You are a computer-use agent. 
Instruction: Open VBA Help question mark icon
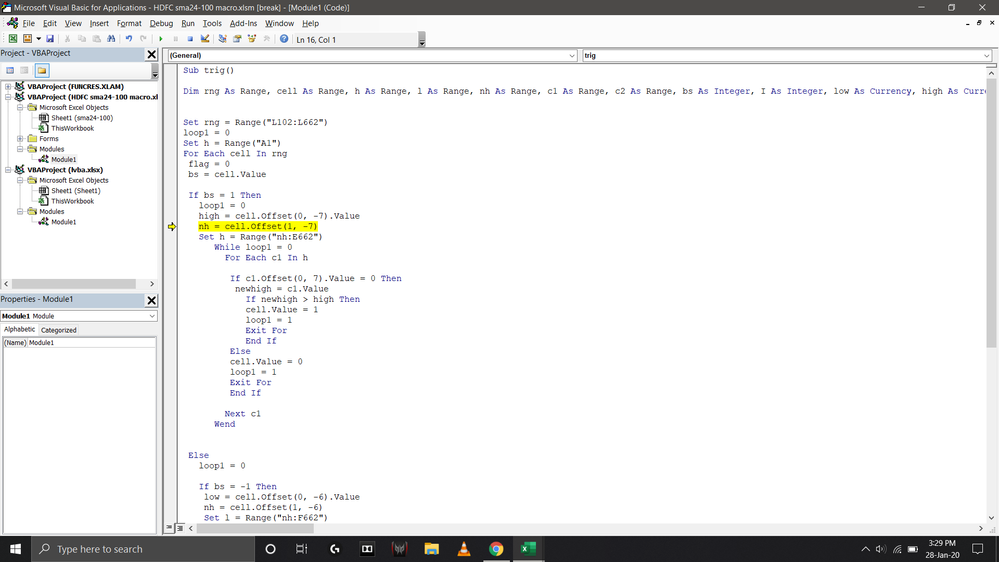pos(284,39)
